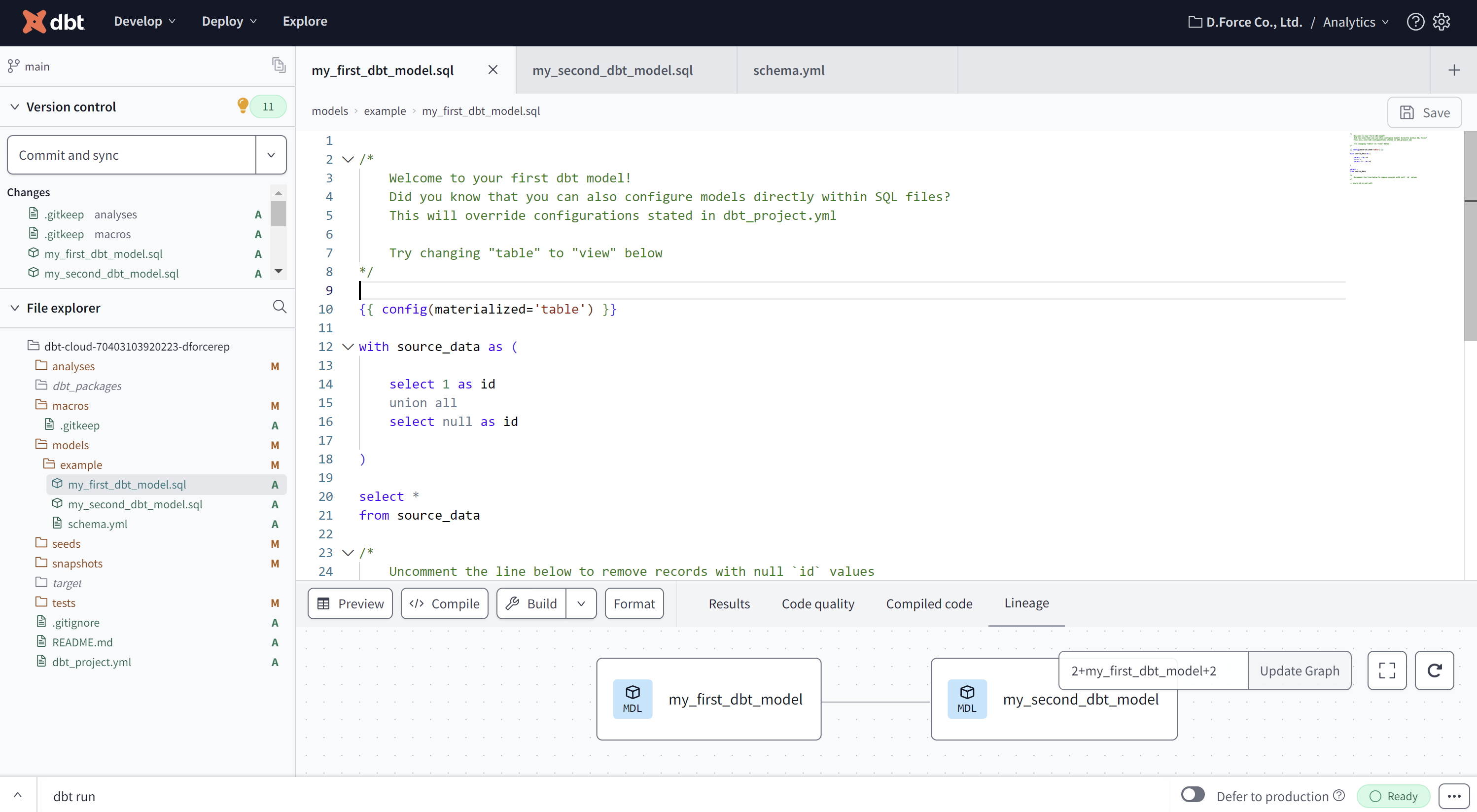Click the copy branch name icon next to main

point(279,66)
